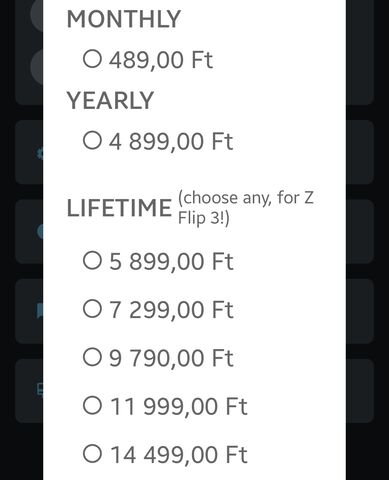This screenshot has width=389, height=480.
Task: Click the partially hidden gear icon behind dialog
Action: [40, 154]
